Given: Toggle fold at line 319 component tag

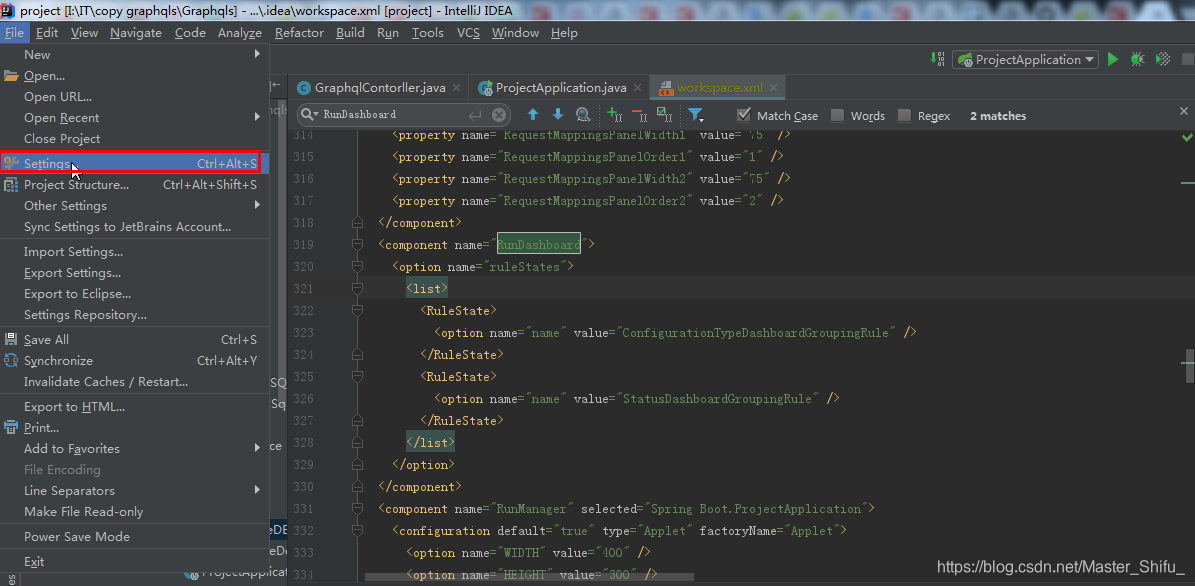Looking at the screenshot, I should pos(357,245).
